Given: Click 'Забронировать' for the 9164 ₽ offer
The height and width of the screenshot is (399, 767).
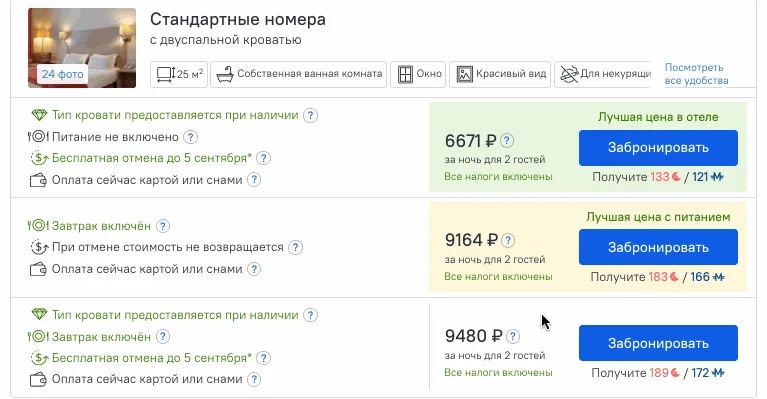Looking at the screenshot, I should pos(658,247).
